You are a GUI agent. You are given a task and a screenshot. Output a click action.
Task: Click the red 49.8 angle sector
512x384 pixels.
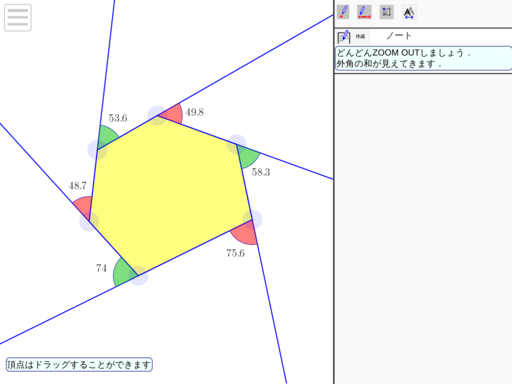pos(173,114)
